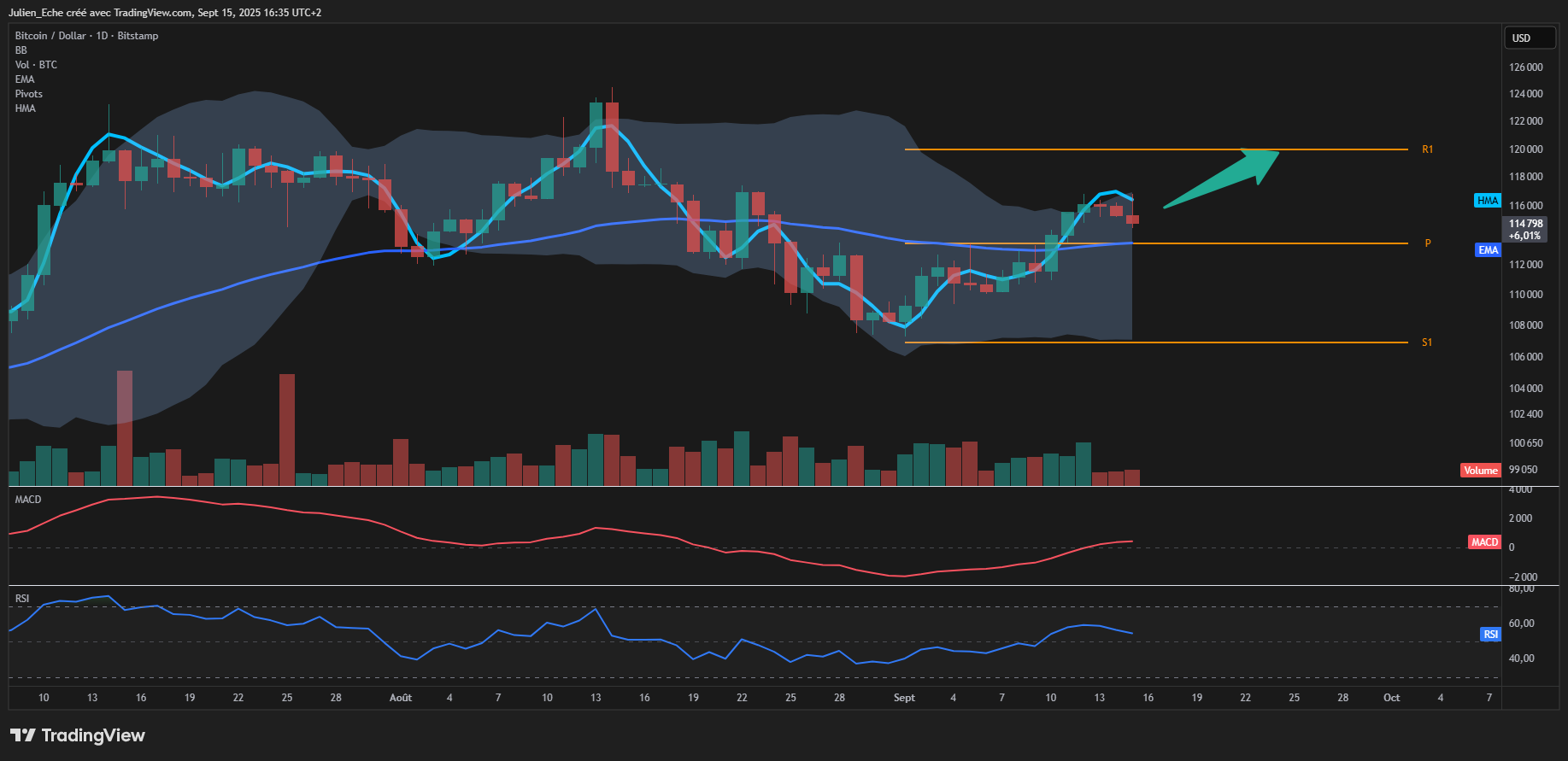
Task: Click the red Volume label tag
Action: pyautogui.click(x=1481, y=471)
